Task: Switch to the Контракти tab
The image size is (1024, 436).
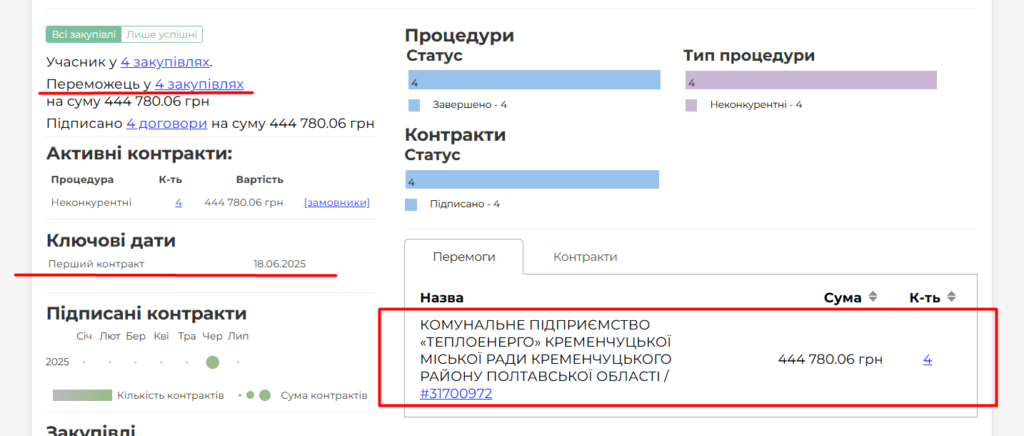Action: point(585,257)
